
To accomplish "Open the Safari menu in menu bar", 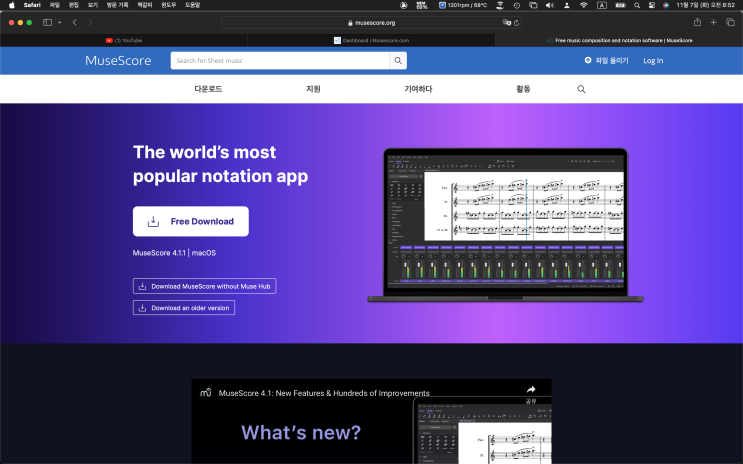I will [32, 5].
